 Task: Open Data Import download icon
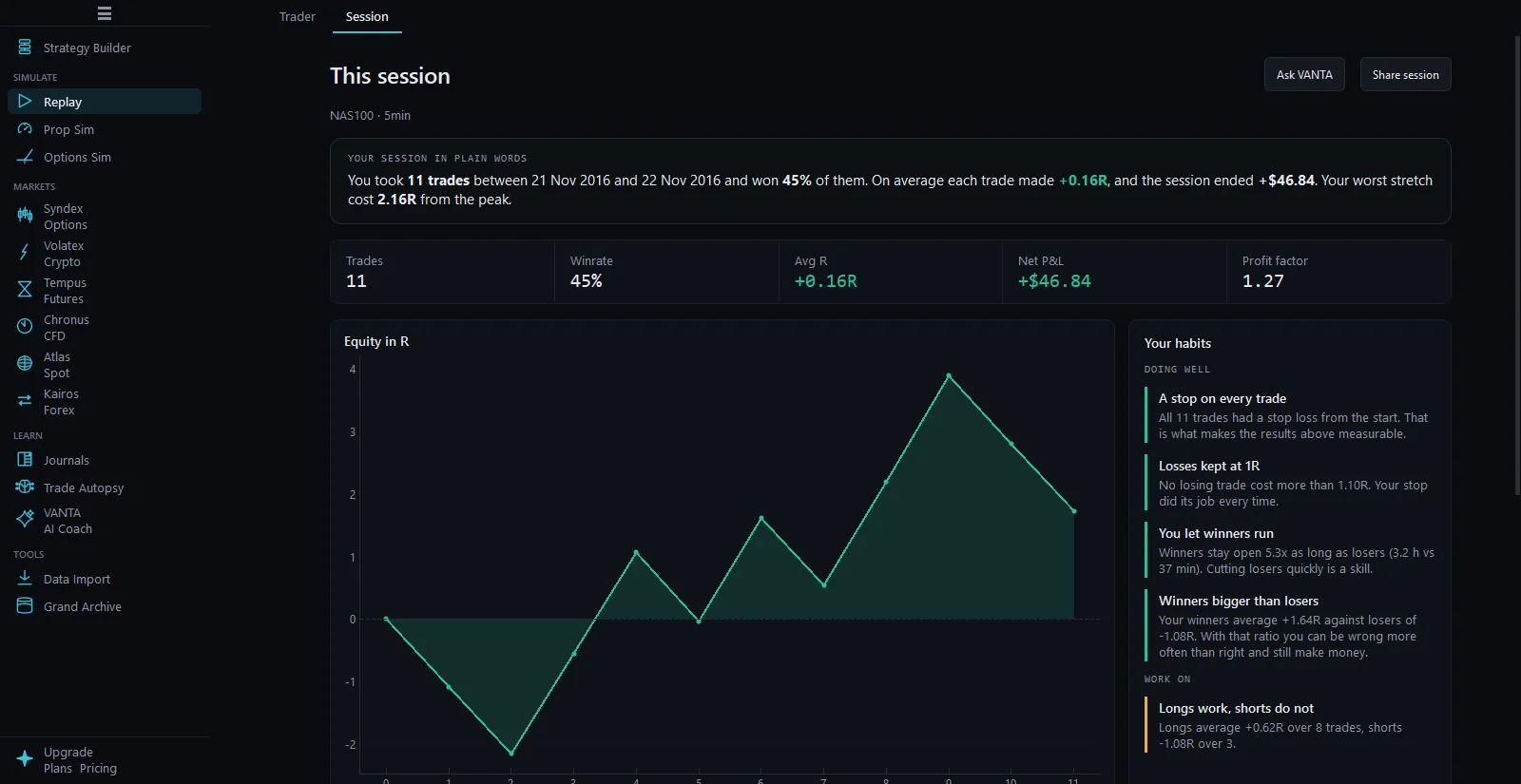coord(25,578)
